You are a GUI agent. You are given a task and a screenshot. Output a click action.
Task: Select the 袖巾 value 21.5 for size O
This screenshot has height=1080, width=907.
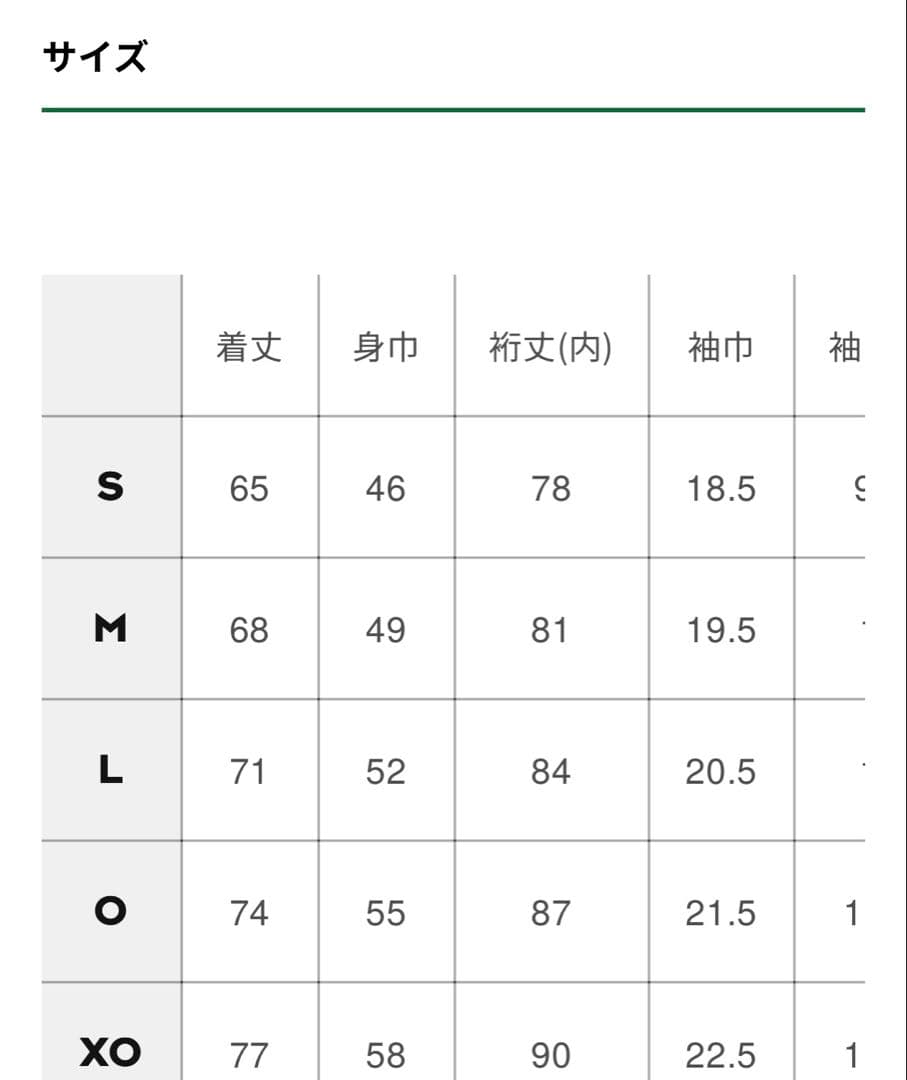pos(720,914)
